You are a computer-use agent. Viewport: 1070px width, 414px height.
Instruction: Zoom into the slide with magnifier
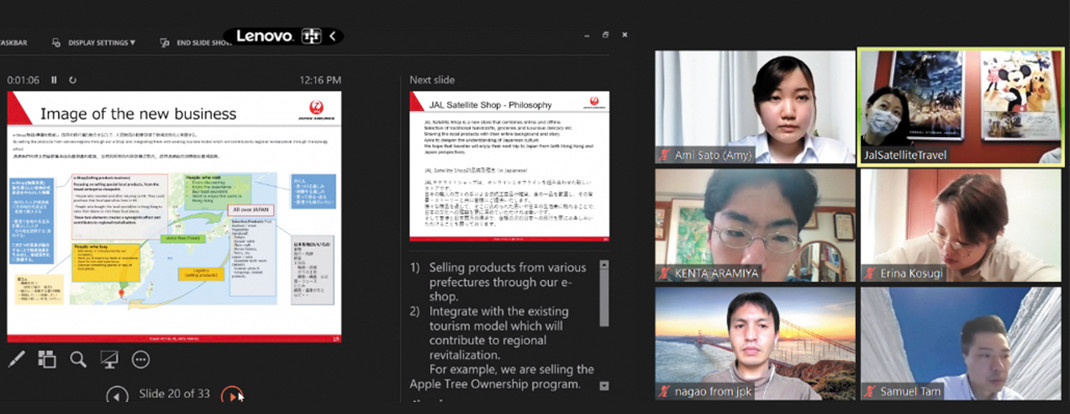point(78,359)
